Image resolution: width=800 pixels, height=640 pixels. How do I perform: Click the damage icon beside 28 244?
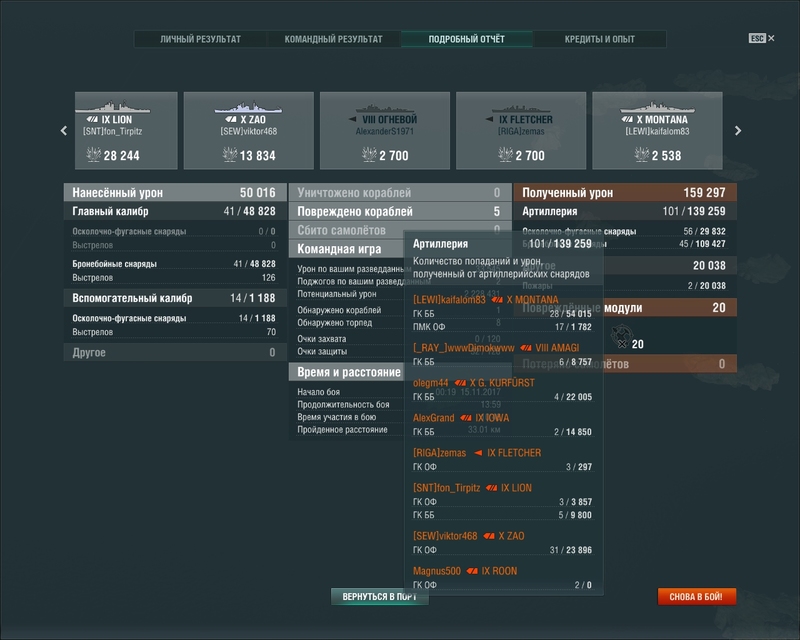coord(93,154)
